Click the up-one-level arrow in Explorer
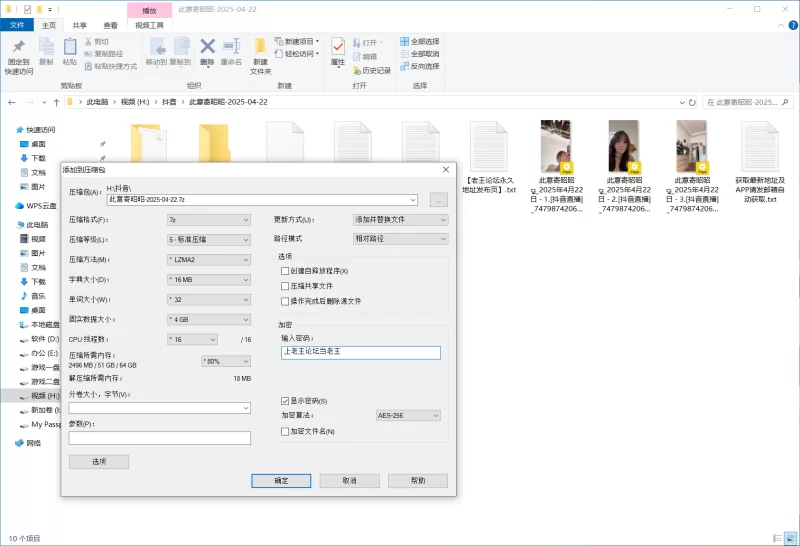 point(56,103)
